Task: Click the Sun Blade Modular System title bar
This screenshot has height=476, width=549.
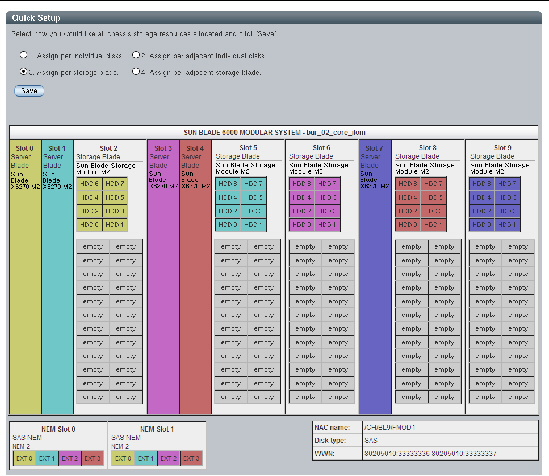Action: point(274,132)
